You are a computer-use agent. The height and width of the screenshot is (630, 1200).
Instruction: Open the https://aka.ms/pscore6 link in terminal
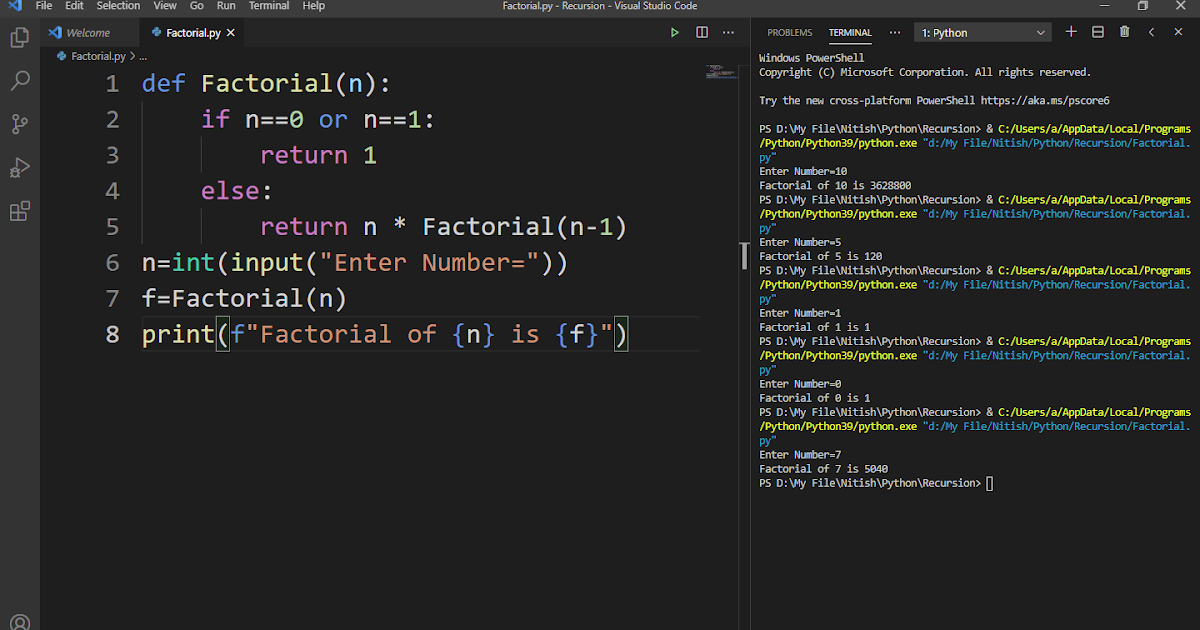tap(1045, 100)
